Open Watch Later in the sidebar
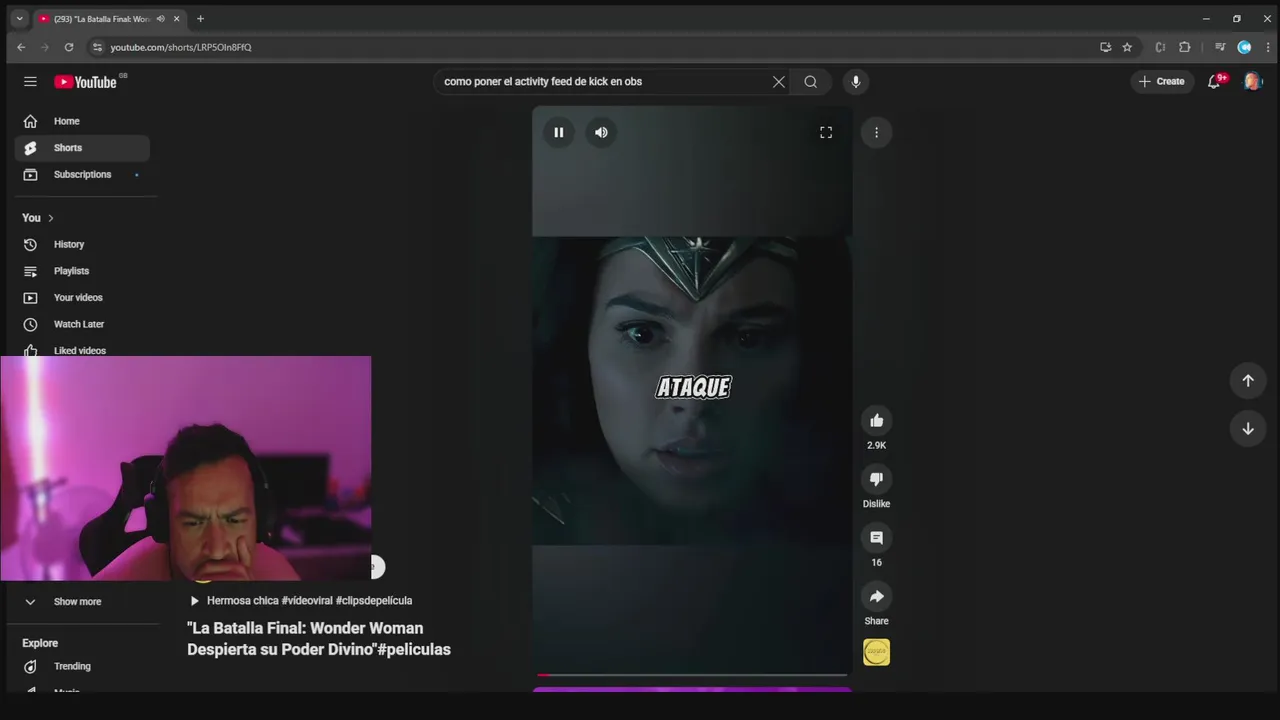The width and height of the screenshot is (1280, 720). click(x=82, y=324)
